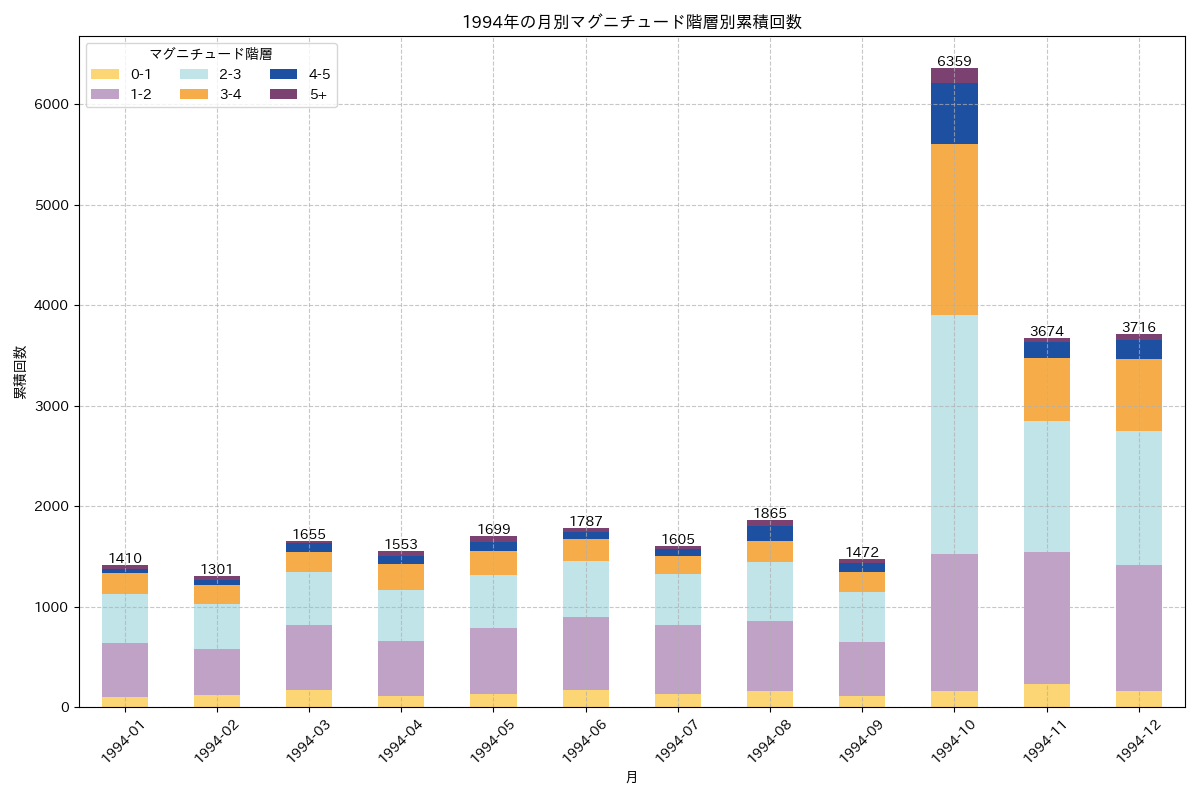
Task: Click the 1-2 legend color swatch
Action: pyautogui.click(x=105, y=95)
